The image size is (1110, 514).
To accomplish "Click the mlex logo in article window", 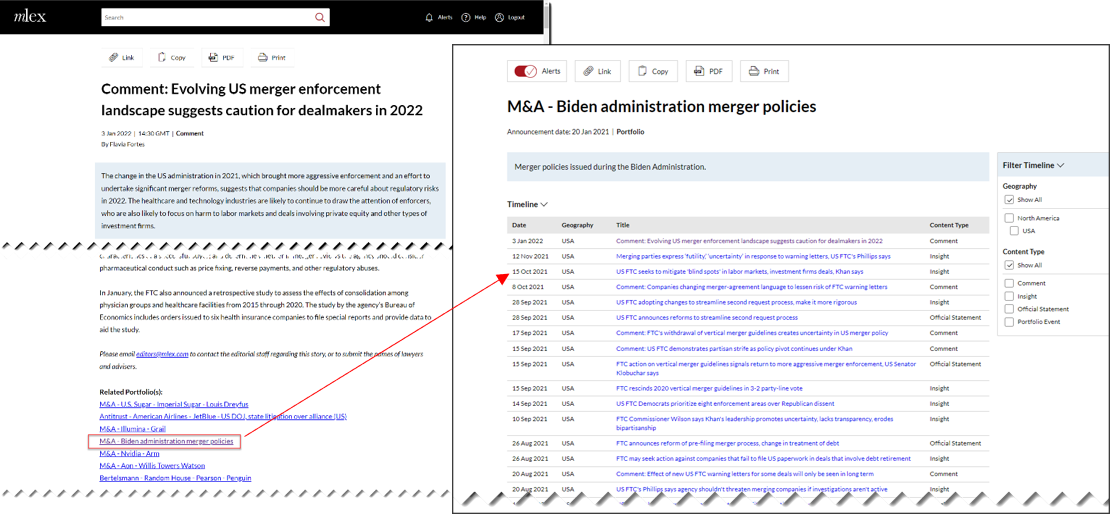I will click(31, 16).
